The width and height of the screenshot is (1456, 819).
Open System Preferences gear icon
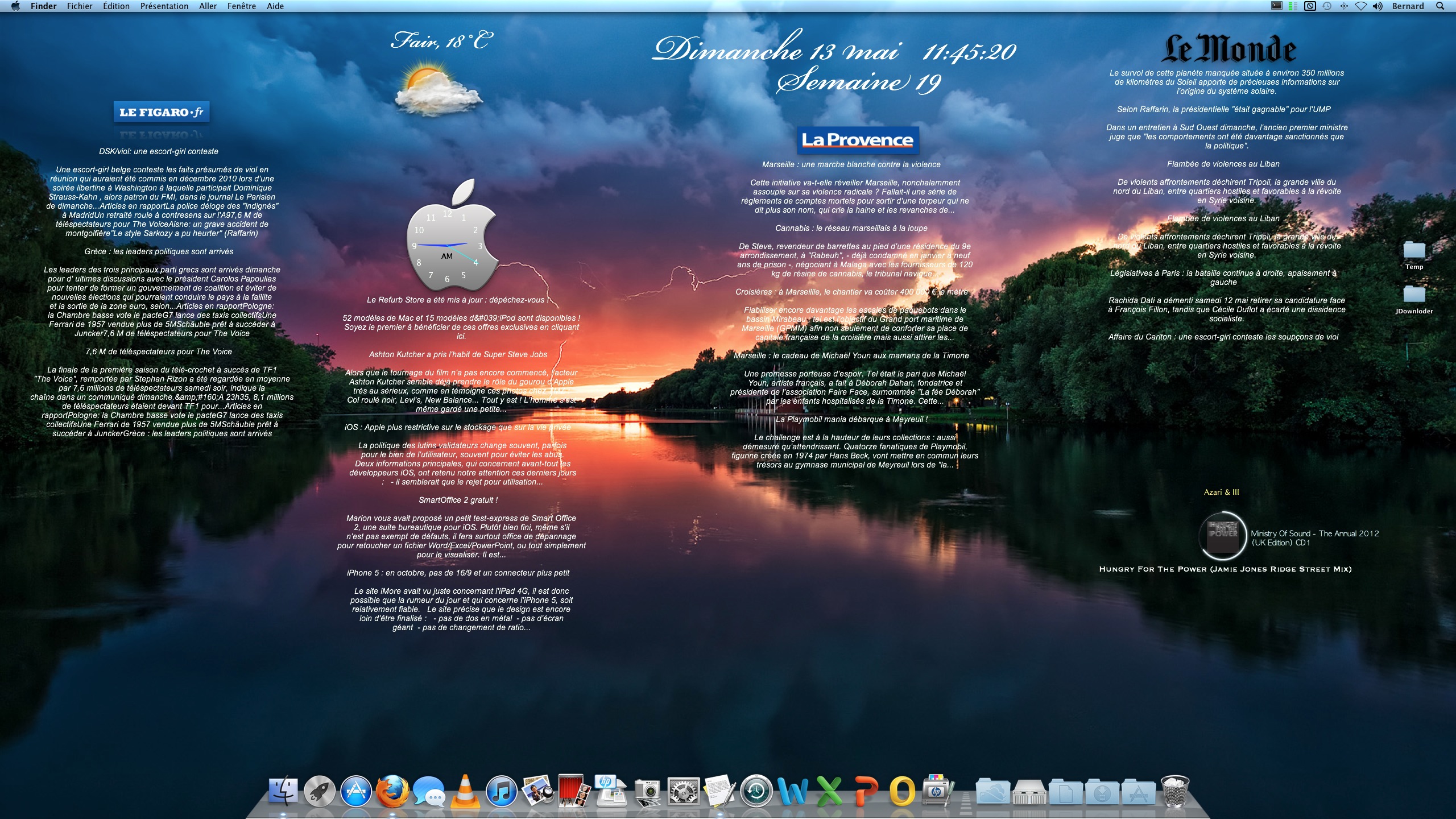click(684, 791)
